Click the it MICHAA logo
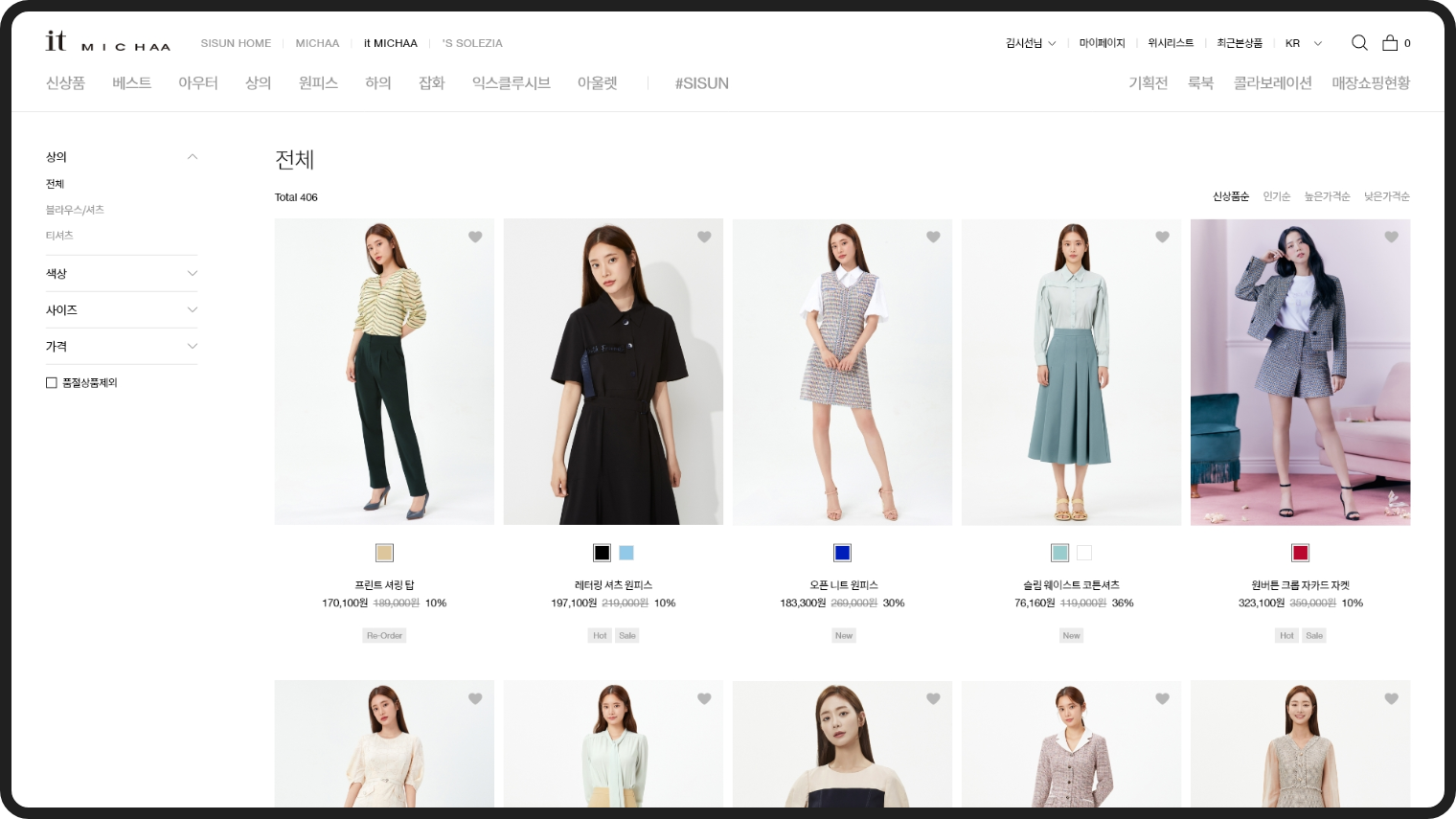1456x819 pixels. (107, 41)
